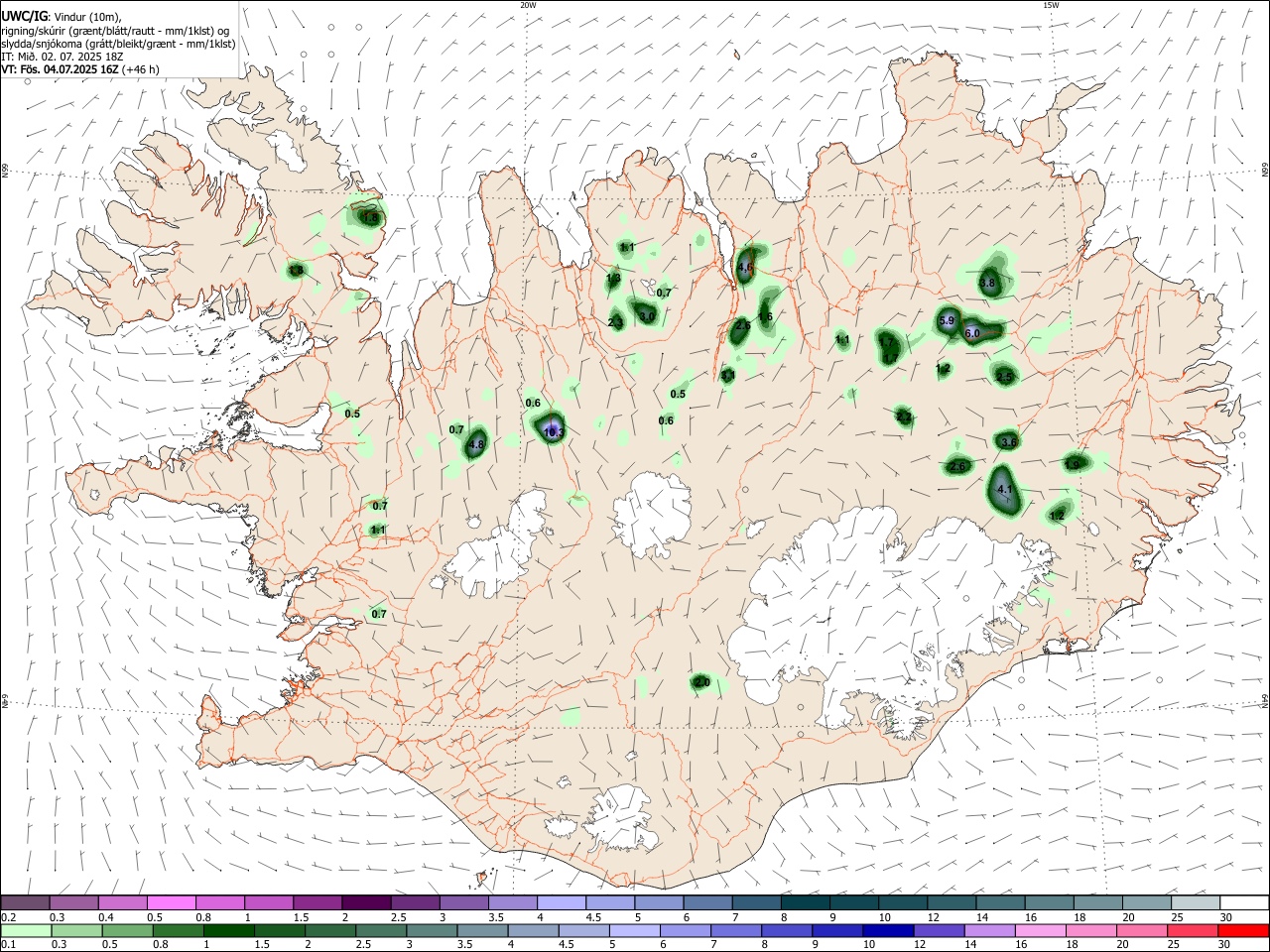The image size is (1270, 952).
Task: Pick the palest green swatch on the lower scale
Action: point(26,931)
